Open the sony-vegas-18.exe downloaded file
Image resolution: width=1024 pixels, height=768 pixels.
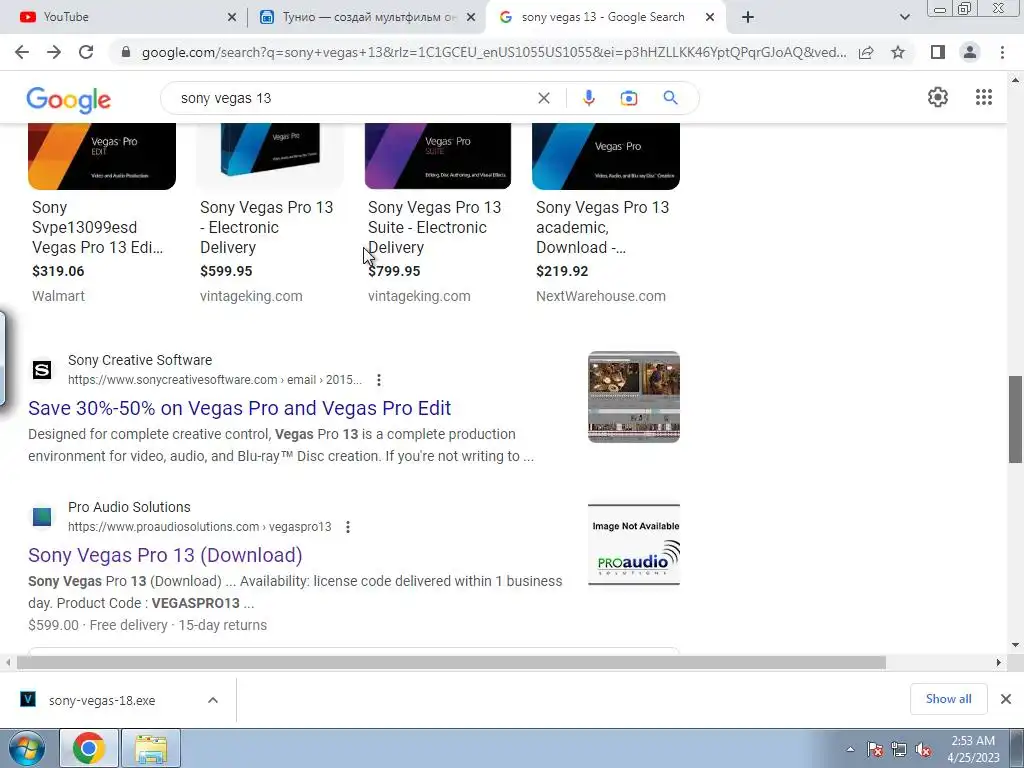[102, 700]
